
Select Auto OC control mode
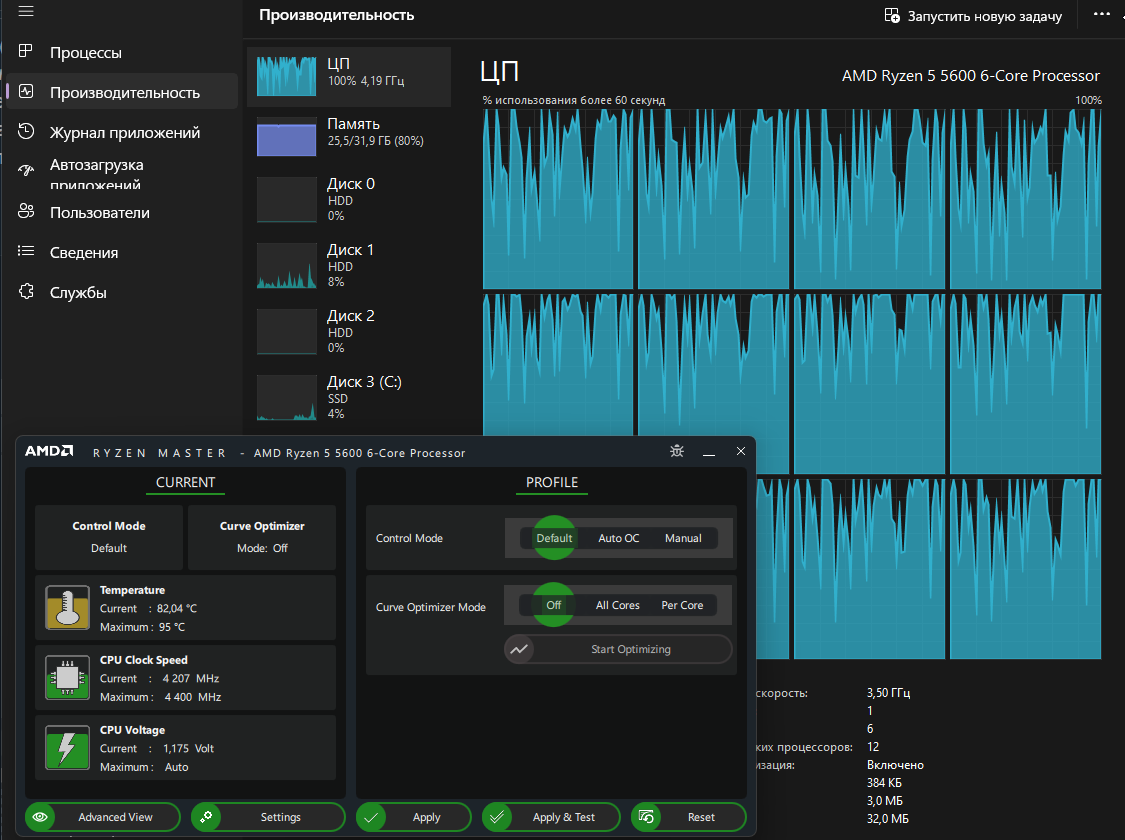(x=618, y=538)
